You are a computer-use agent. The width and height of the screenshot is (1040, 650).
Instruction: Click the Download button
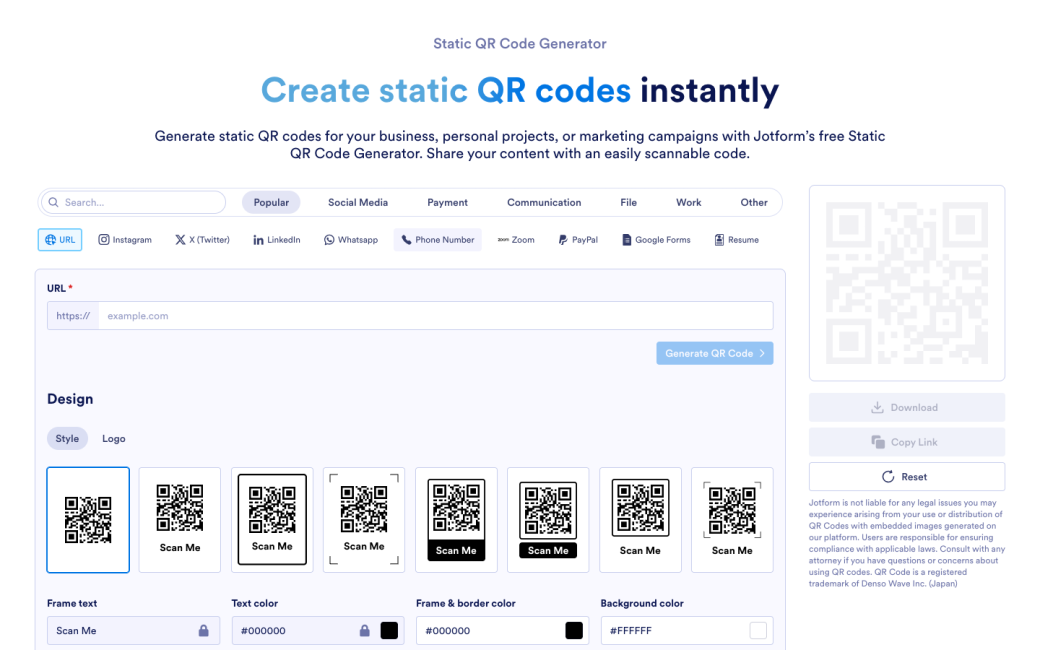(x=907, y=407)
